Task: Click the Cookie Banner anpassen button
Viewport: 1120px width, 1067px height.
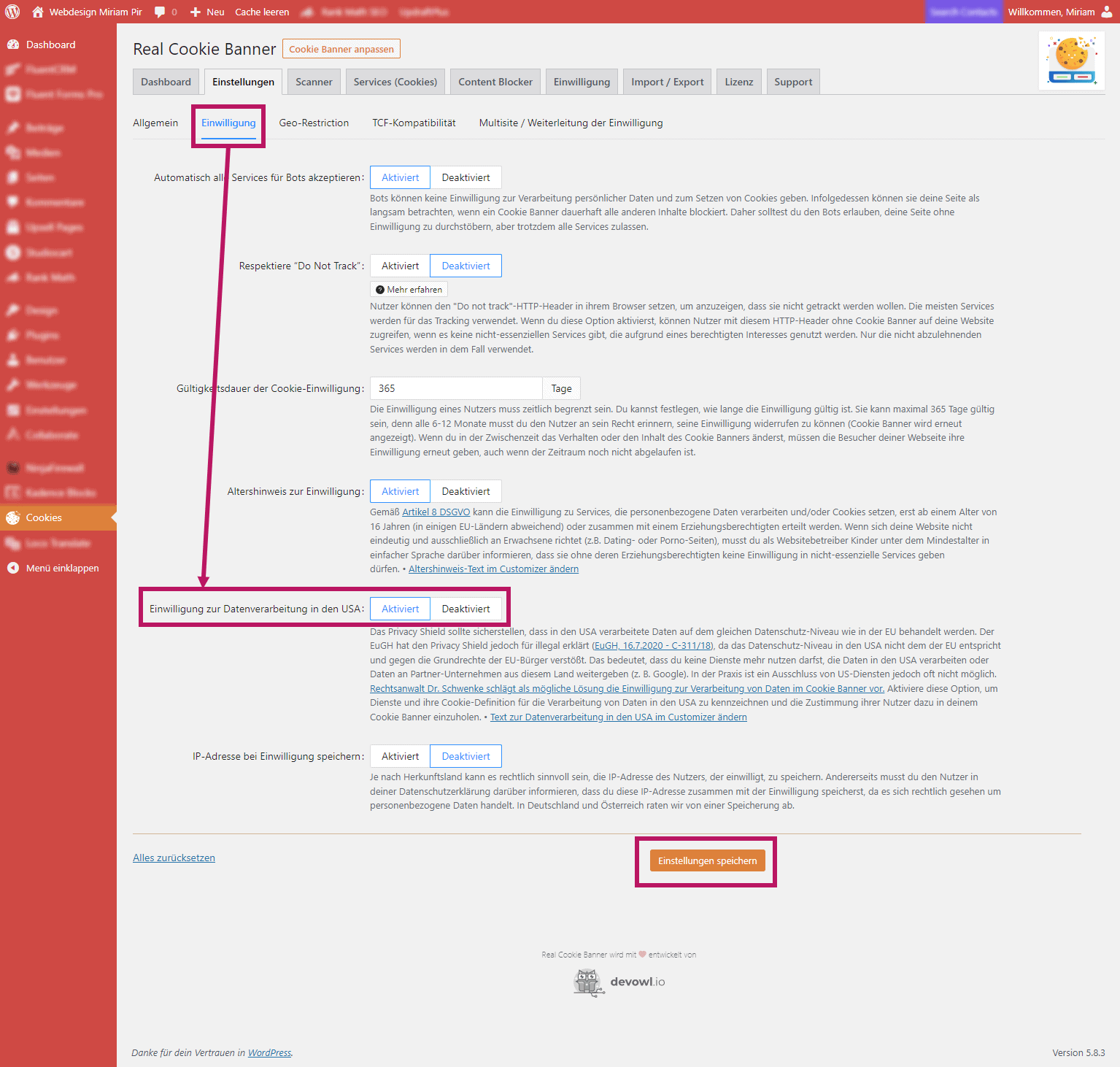Action: point(341,49)
